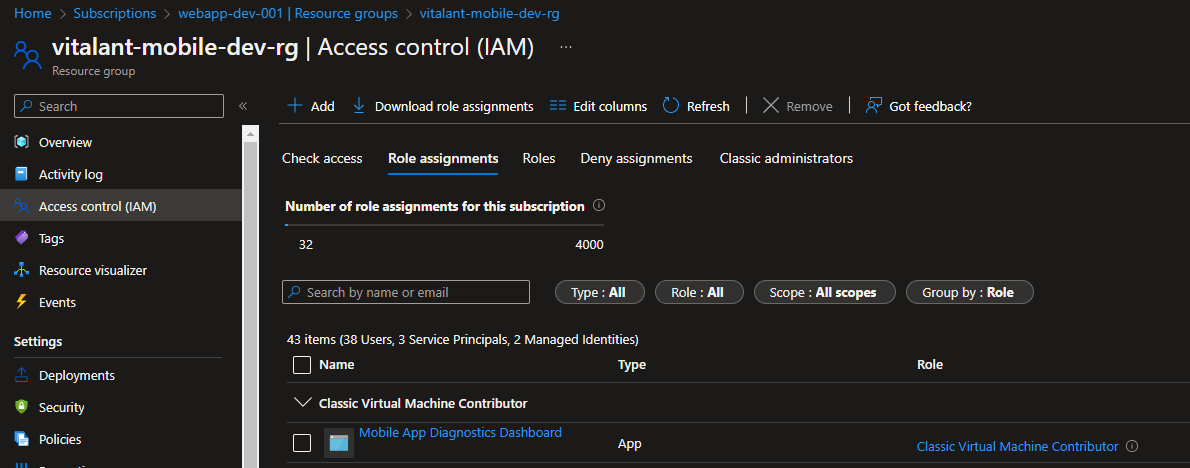Click the Got feedback person icon
Image resolution: width=1190 pixels, height=468 pixels.
pos(874,105)
